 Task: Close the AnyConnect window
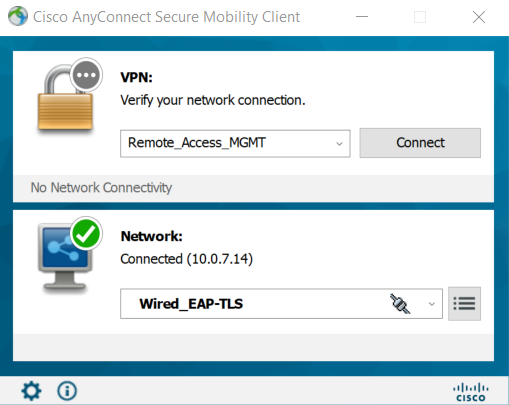click(x=479, y=17)
